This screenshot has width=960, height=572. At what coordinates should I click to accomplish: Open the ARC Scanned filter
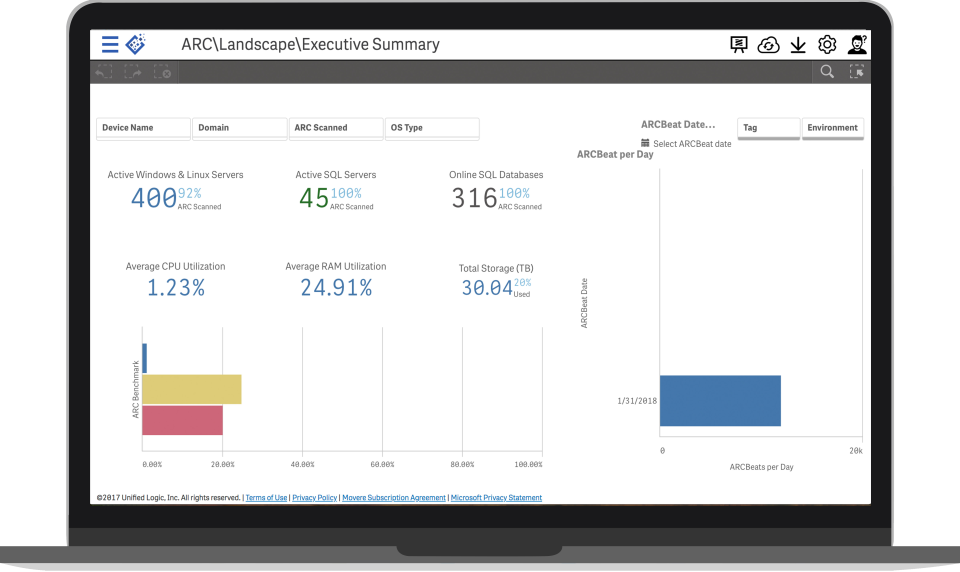[336, 128]
